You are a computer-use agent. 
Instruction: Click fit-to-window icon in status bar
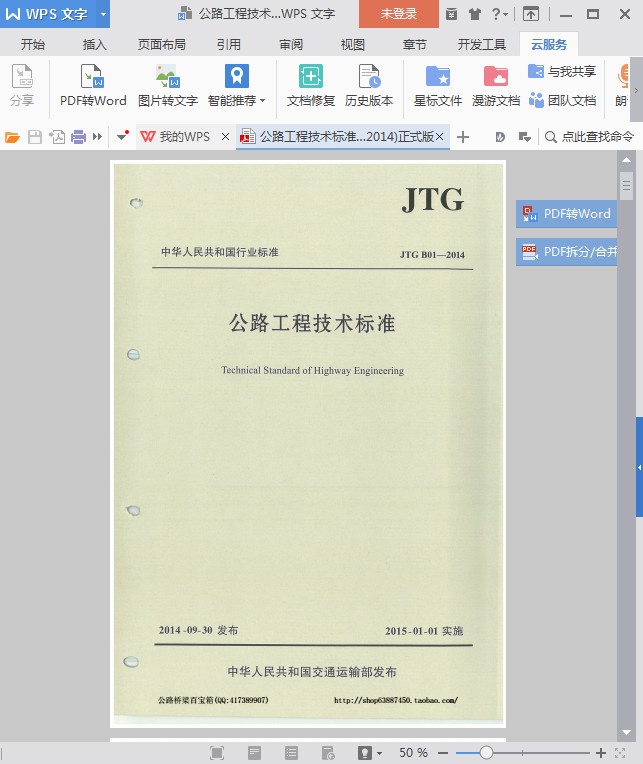coord(620,753)
